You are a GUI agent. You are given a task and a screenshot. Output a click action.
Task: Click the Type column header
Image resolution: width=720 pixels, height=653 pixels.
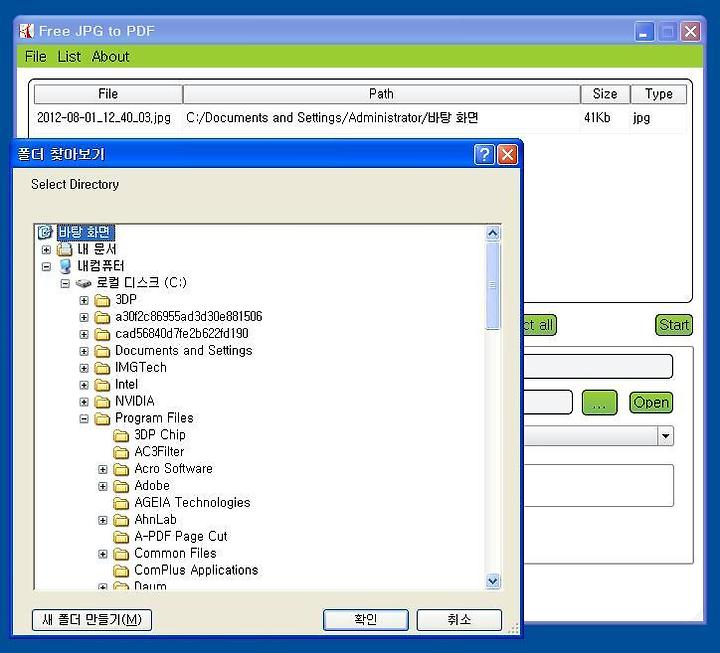tap(658, 94)
